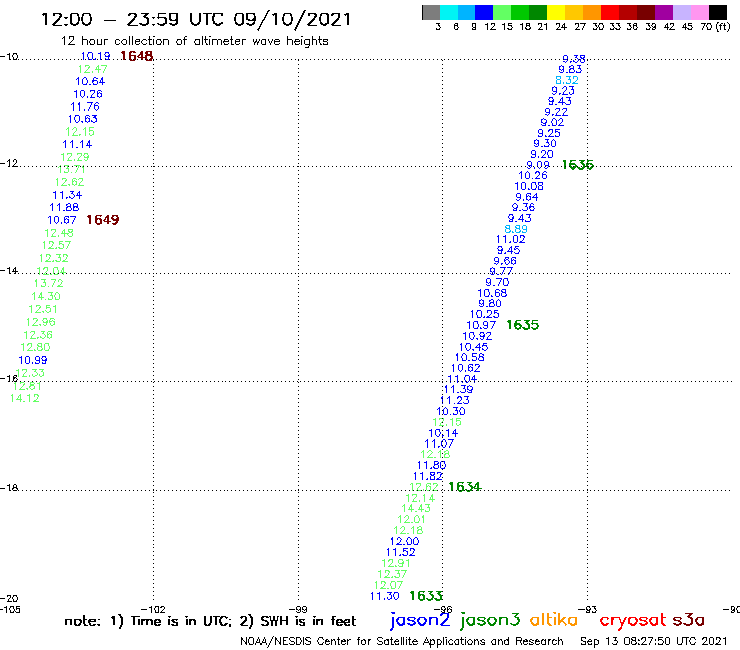This screenshot has width=740, height=650.
Task: Click the yellow swatch between 21 and 24
Action: pyautogui.click(x=556, y=12)
